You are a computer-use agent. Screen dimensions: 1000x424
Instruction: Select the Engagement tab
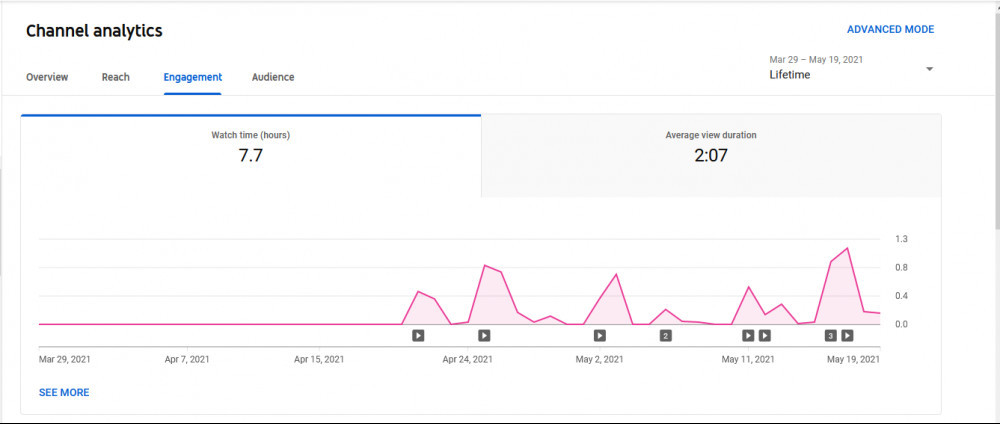(193, 77)
